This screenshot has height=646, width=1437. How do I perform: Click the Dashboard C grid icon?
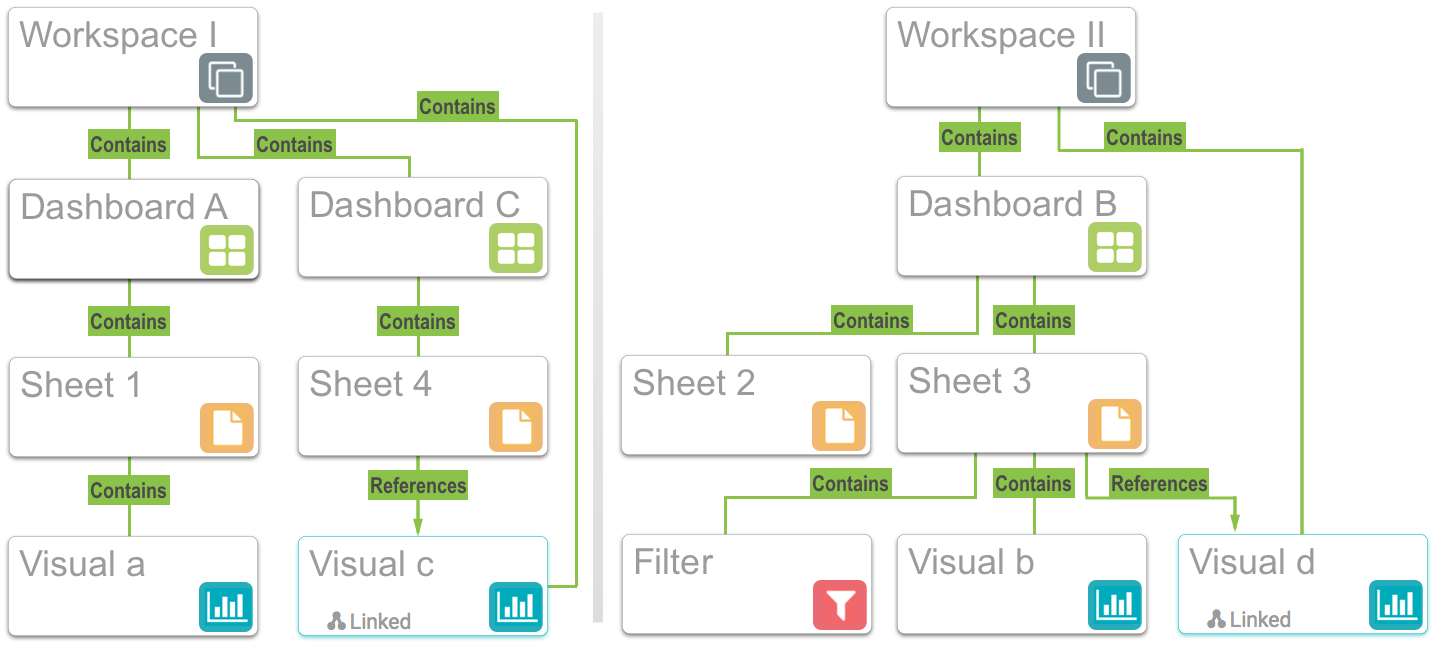click(x=516, y=248)
